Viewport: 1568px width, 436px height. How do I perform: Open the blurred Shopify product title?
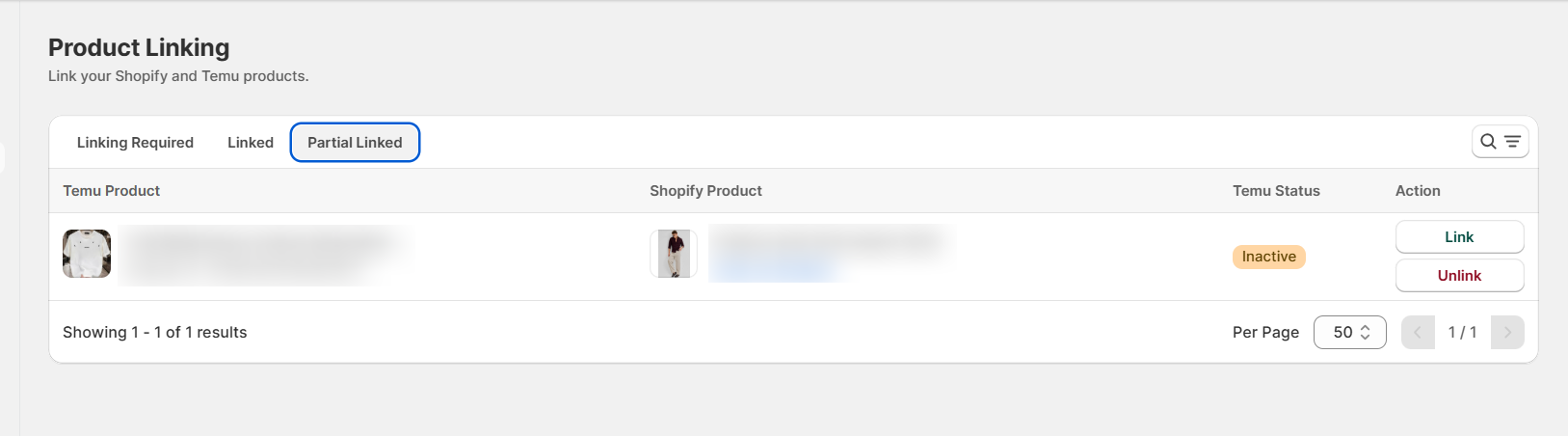(x=827, y=241)
